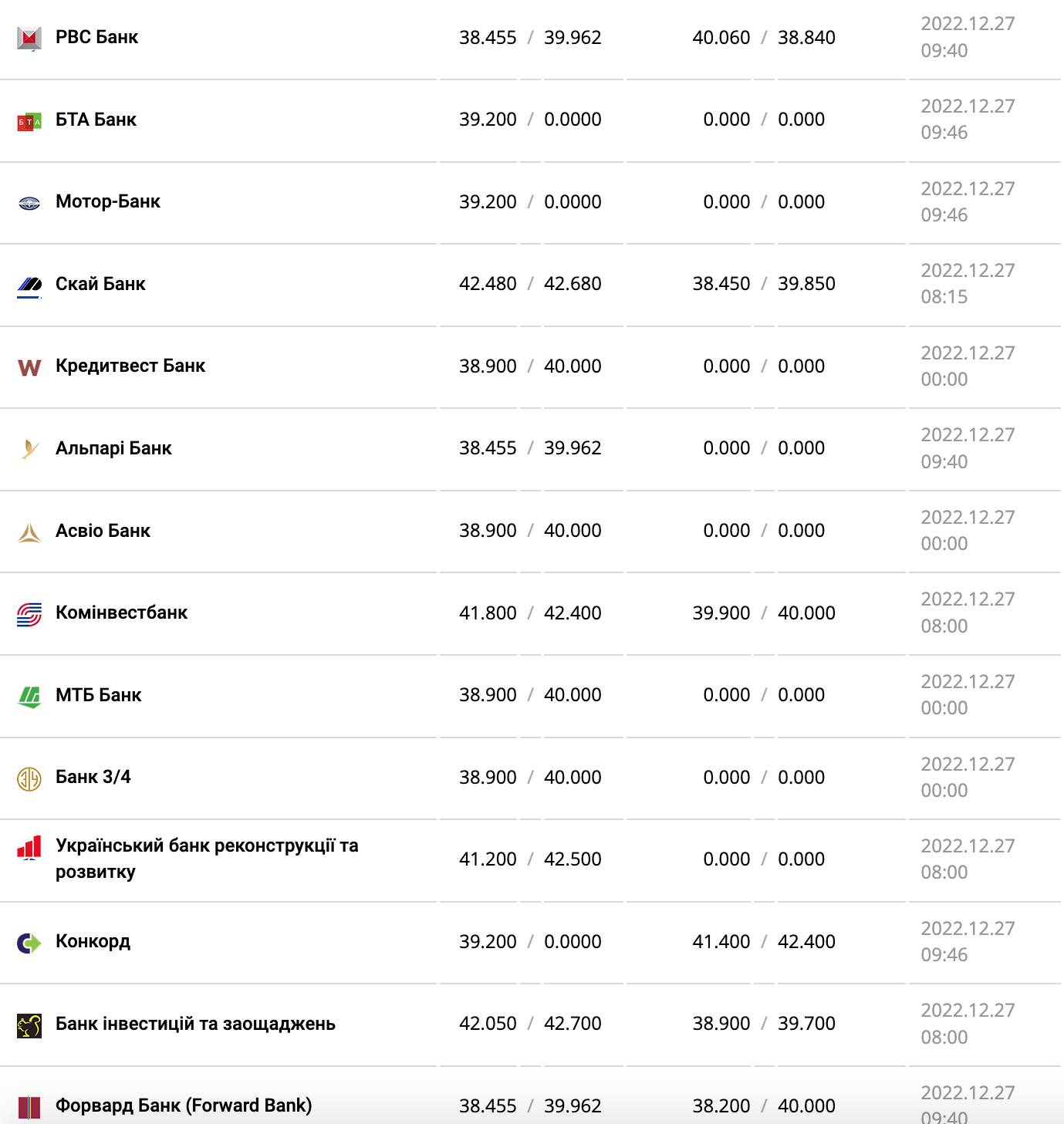Viewport: 1064px width, 1124px height.
Task: Click the МТБ Банк green logo
Action: click(29, 697)
